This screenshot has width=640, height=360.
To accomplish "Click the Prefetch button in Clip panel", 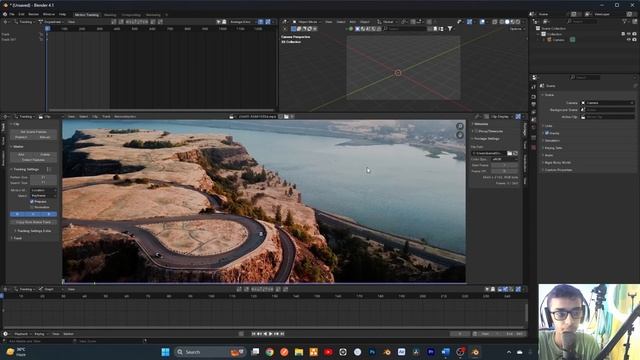I will [21, 137].
